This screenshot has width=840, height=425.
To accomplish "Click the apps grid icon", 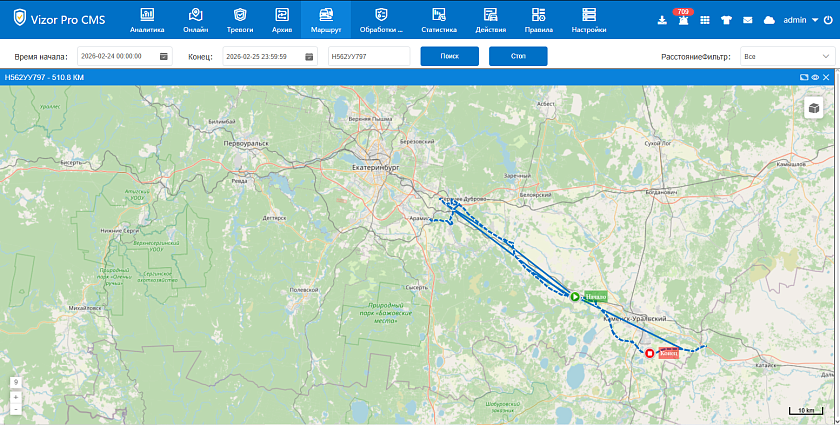I will pos(705,20).
